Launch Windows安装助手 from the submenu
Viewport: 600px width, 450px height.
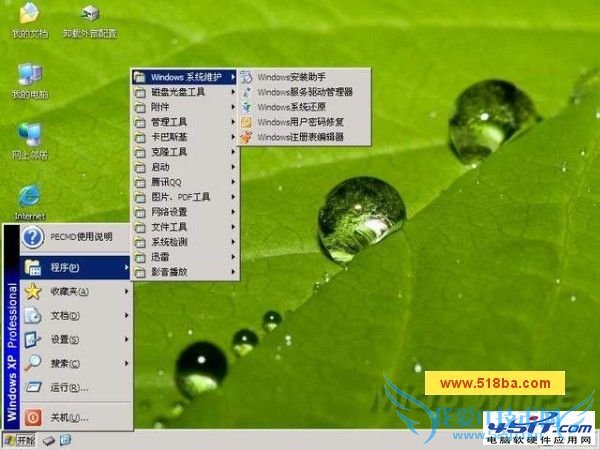tap(305, 77)
